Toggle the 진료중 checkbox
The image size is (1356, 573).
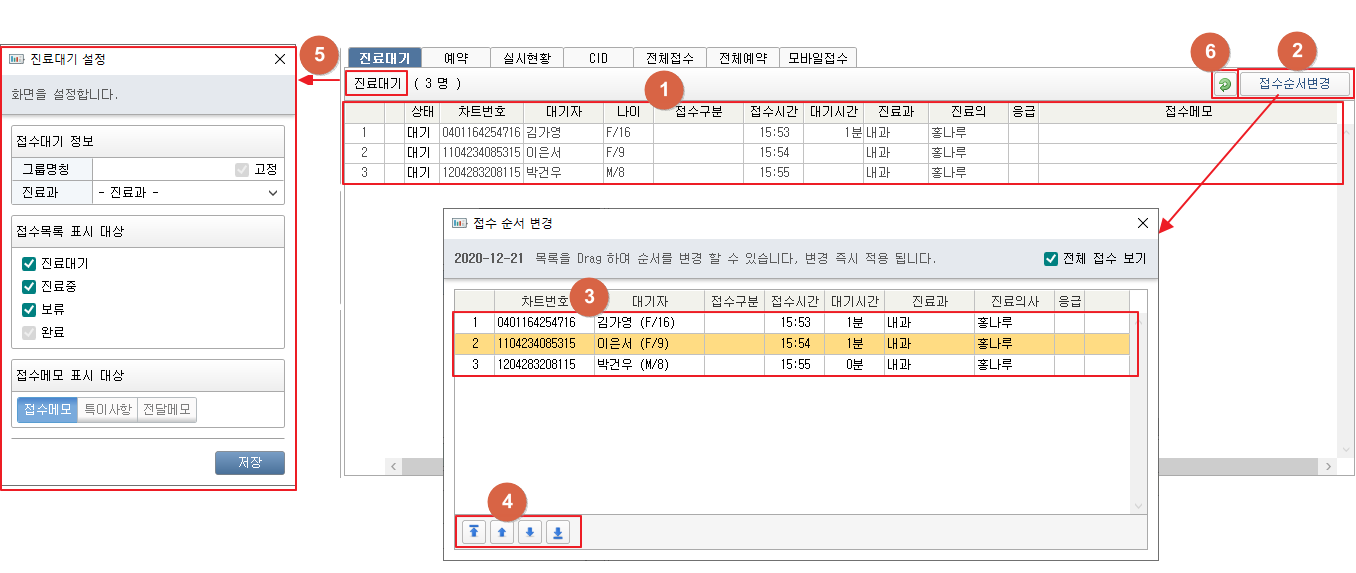click(29, 287)
